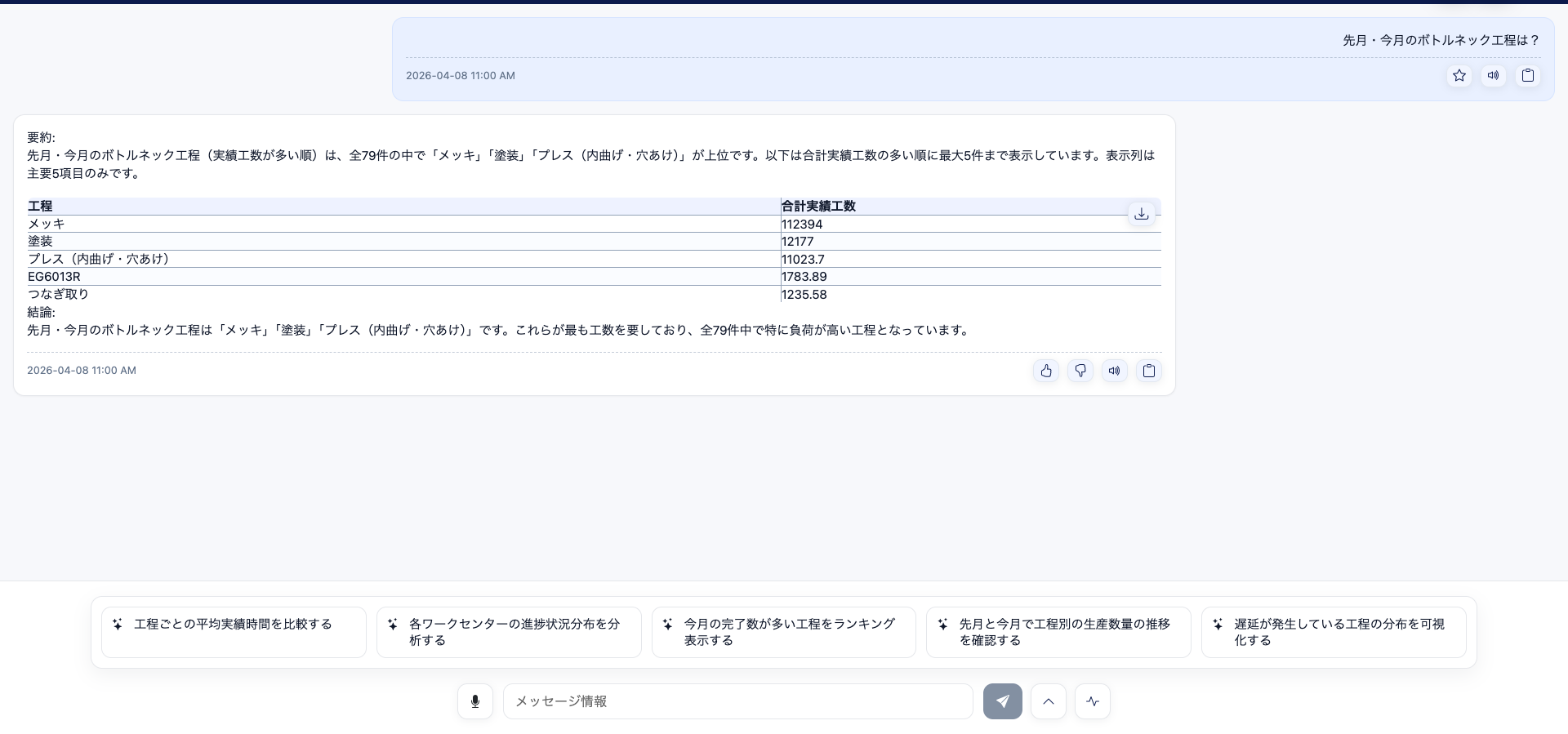Image resolution: width=1568 pixels, height=734 pixels.
Task: Start voice input with the microphone button
Action: click(475, 701)
